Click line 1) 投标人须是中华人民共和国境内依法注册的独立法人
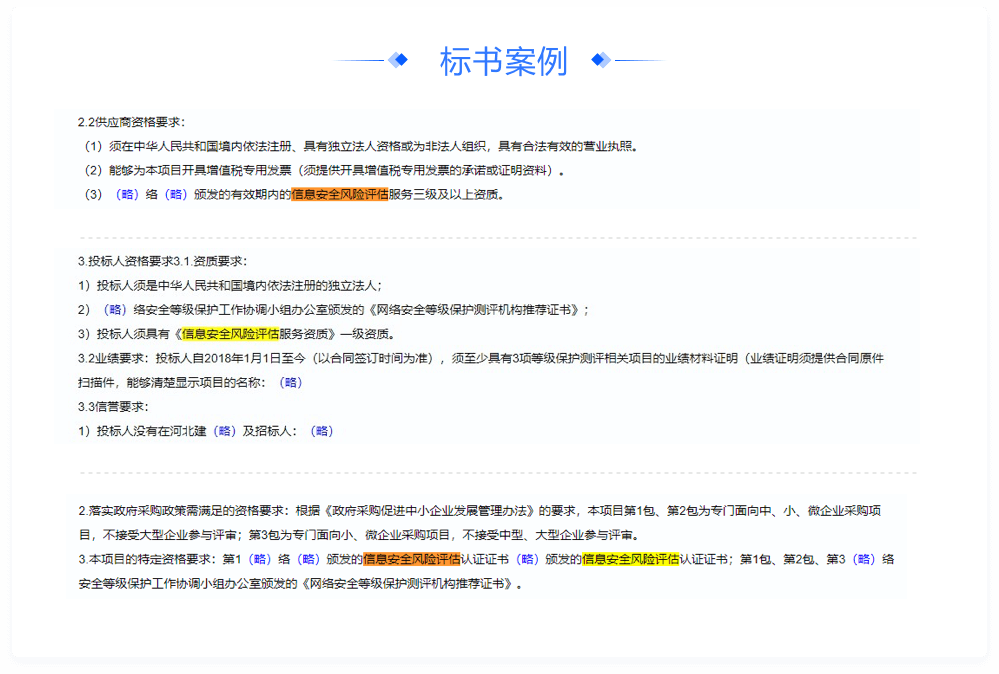 coord(230,285)
